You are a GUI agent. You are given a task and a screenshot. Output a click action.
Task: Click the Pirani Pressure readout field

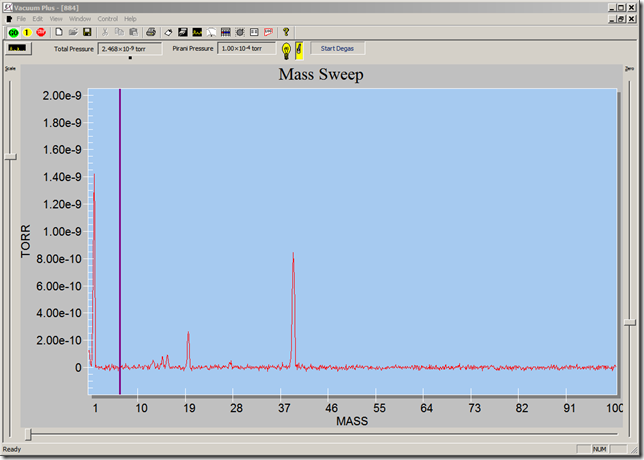246,48
